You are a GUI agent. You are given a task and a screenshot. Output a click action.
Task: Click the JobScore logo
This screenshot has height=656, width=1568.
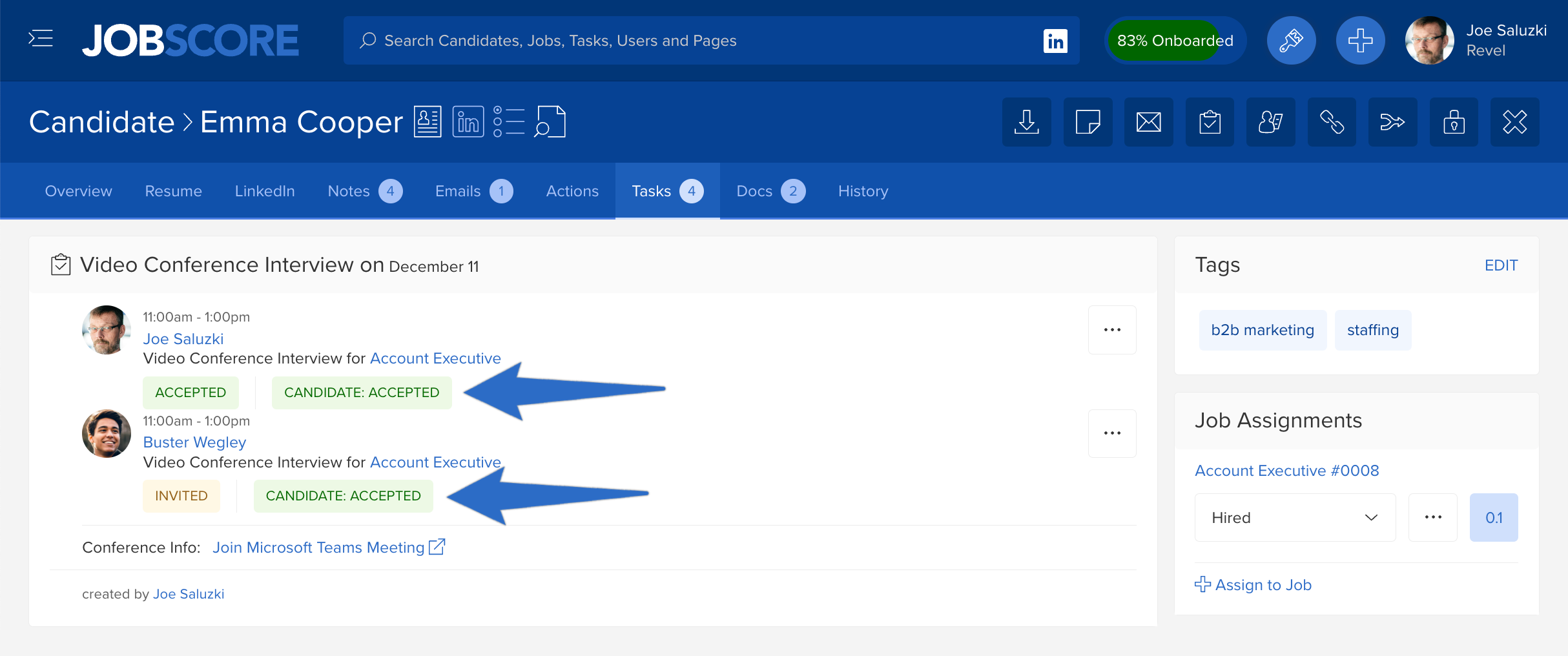coord(191,41)
